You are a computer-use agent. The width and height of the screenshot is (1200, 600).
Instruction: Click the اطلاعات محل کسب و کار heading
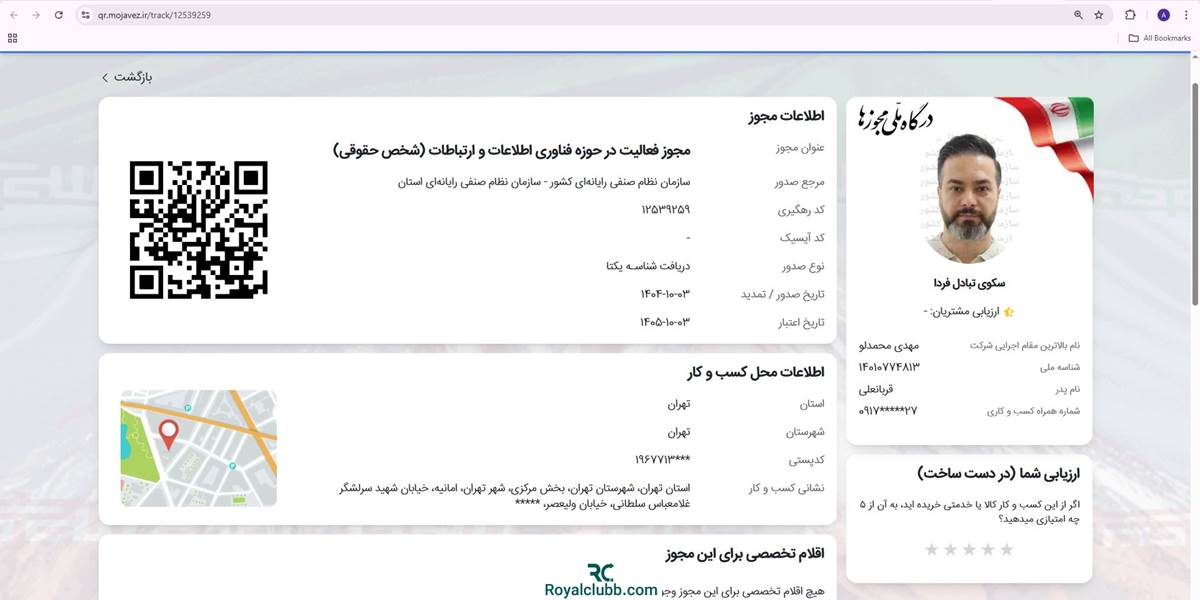756,372
